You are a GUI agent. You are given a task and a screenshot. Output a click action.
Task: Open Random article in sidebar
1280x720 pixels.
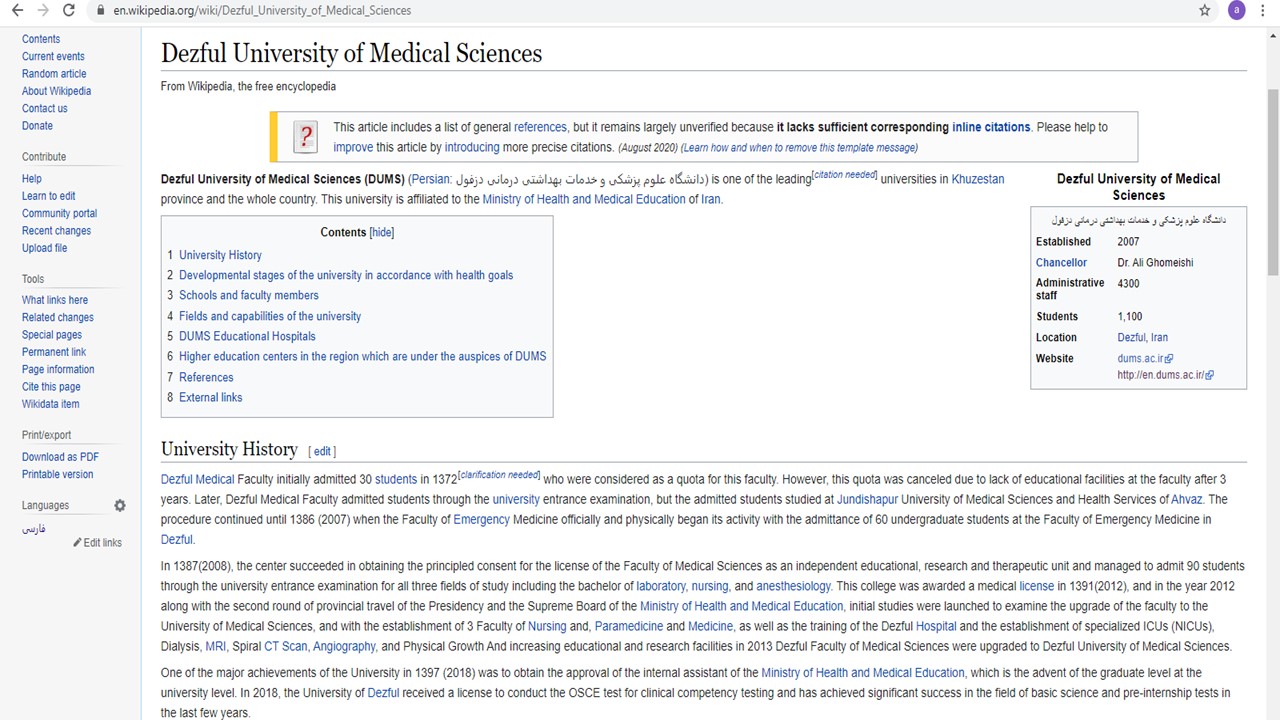pyautogui.click(x=54, y=74)
